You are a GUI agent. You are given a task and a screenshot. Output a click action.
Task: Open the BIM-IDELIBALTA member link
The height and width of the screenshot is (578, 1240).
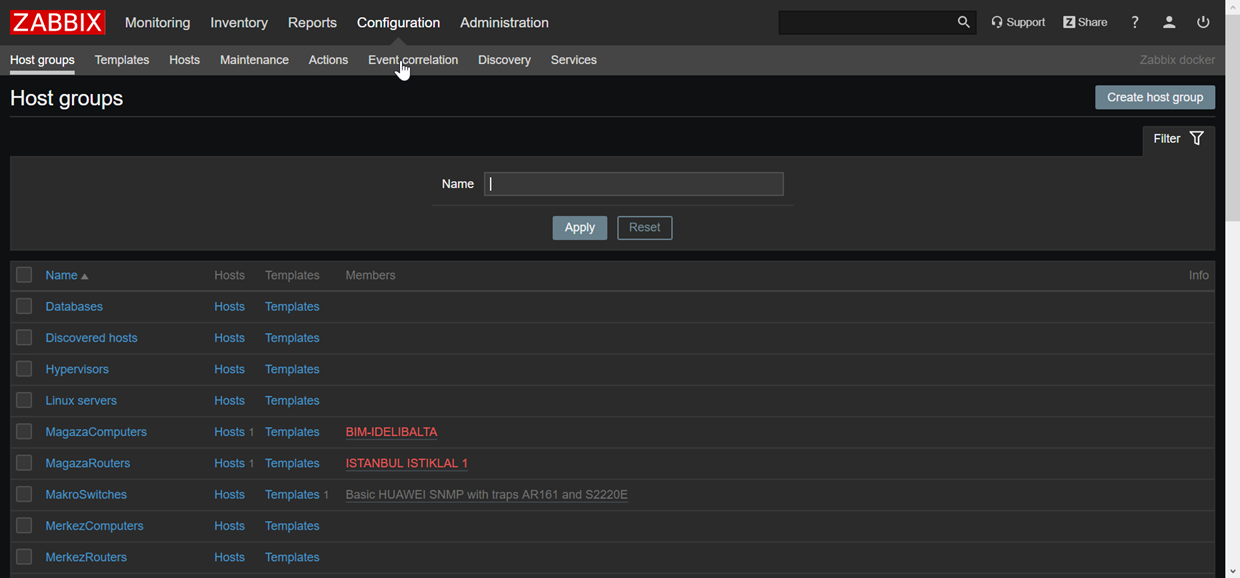pyautogui.click(x=391, y=432)
